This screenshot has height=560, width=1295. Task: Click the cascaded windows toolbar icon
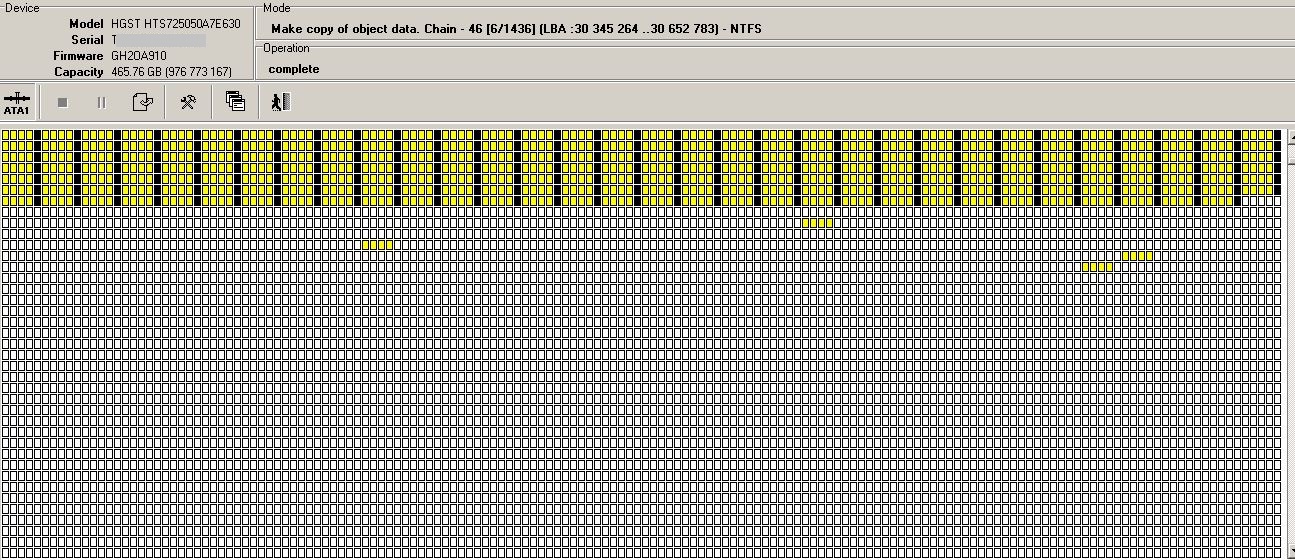click(x=235, y=101)
